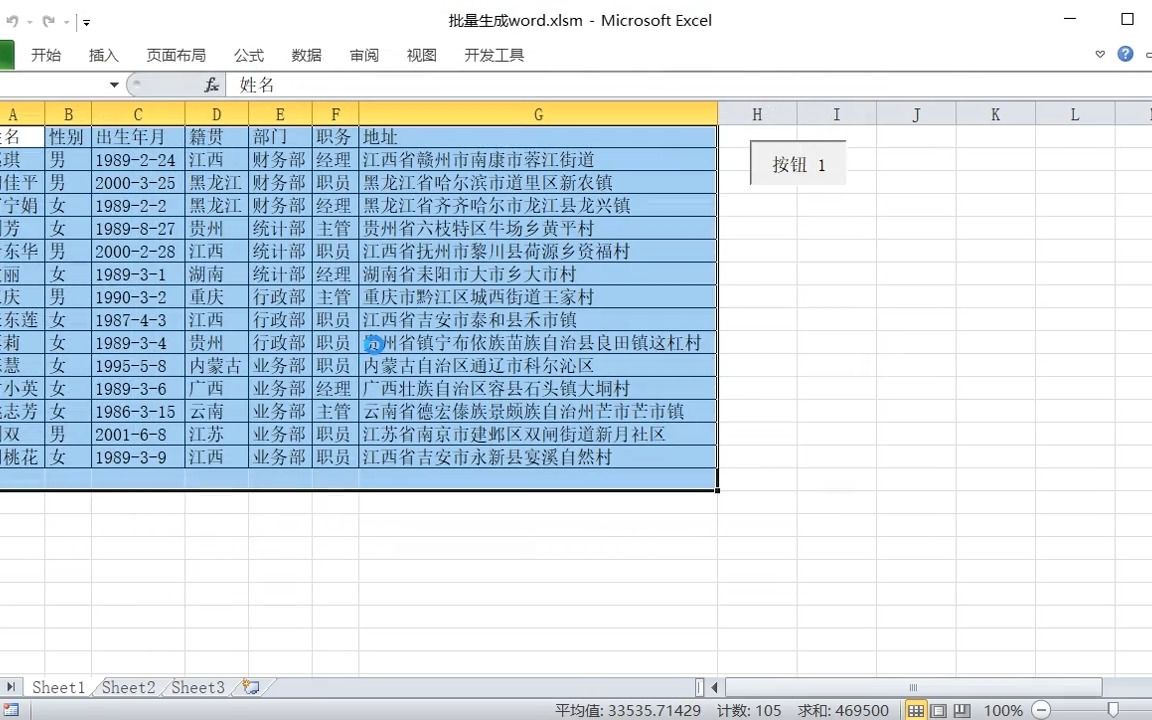The height and width of the screenshot is (720, 1152).
Task: Click the Undo icon on Quick Access Toolbar
Action: point(13,20)
